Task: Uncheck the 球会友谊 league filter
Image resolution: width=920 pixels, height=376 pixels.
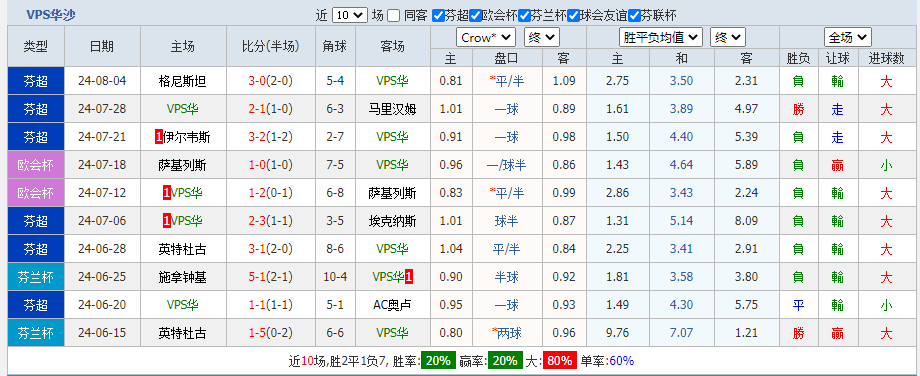Action: click(574, 15)
